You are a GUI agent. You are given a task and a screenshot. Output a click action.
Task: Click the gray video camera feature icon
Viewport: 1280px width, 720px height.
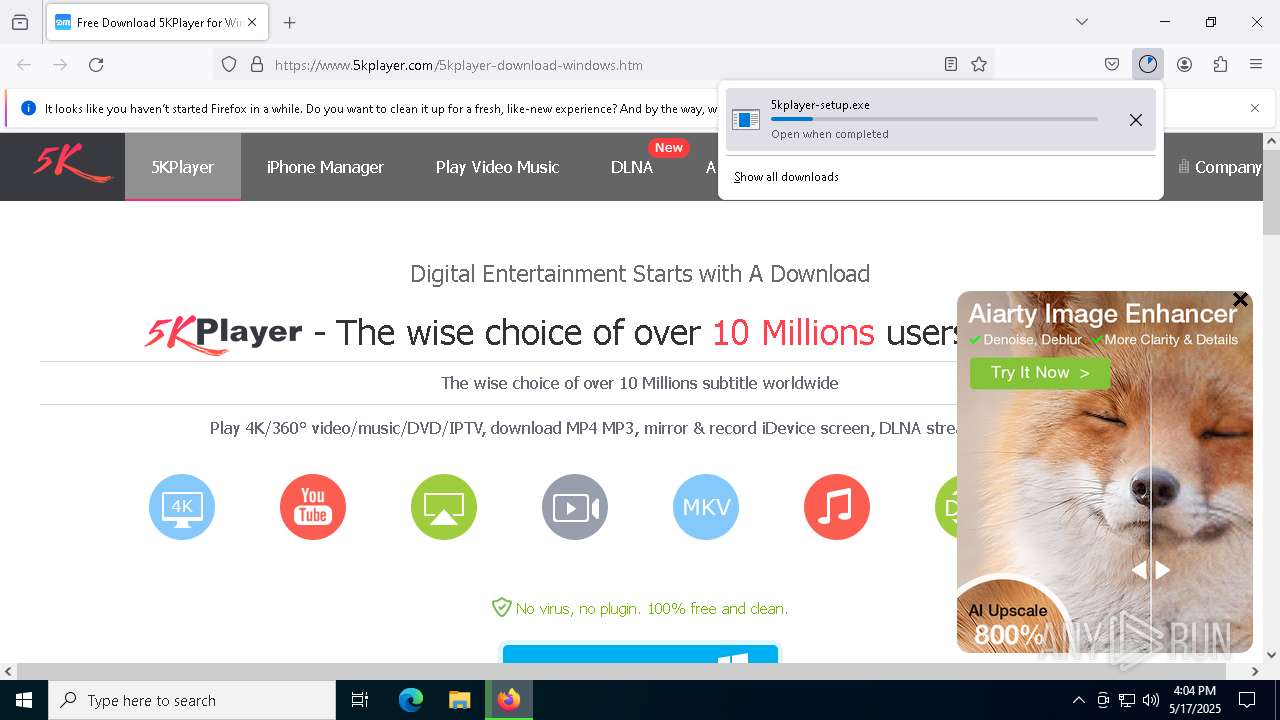(x=575, y=507)
